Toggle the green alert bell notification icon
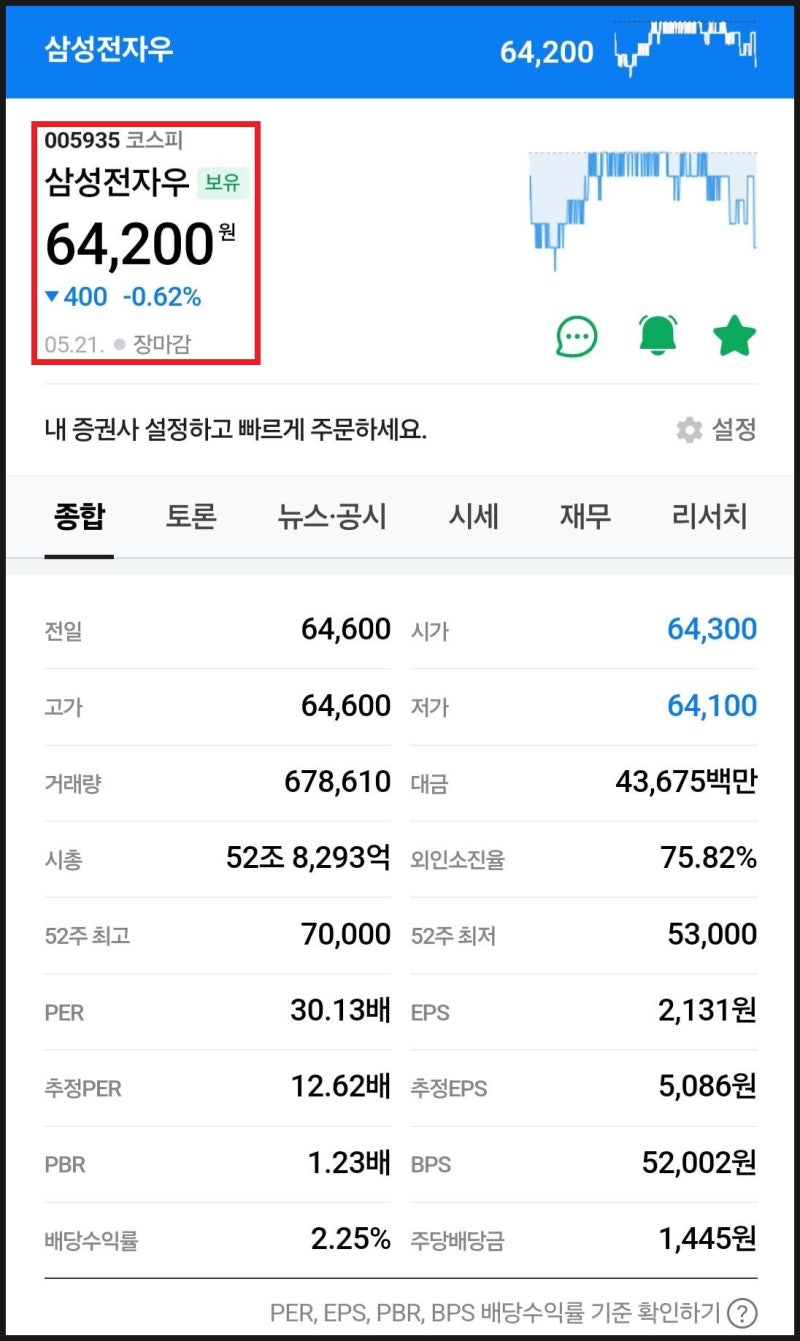This screenshot has height=1341, width=800. coord(656,337)
